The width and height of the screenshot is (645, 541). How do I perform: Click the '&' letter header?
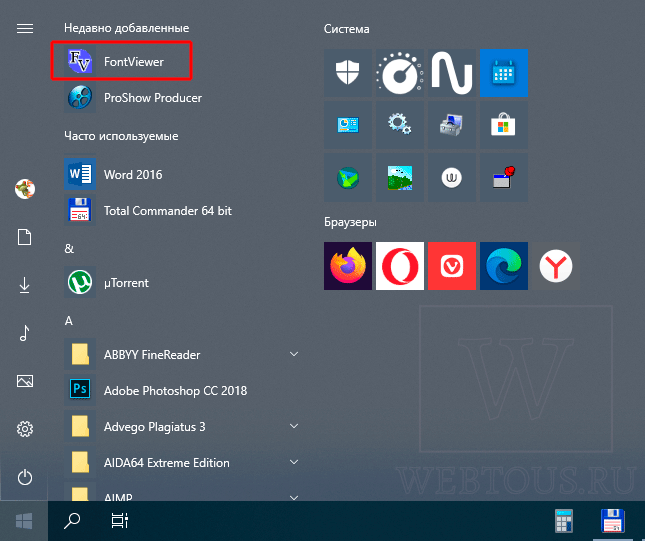click(x=69, y=248)
